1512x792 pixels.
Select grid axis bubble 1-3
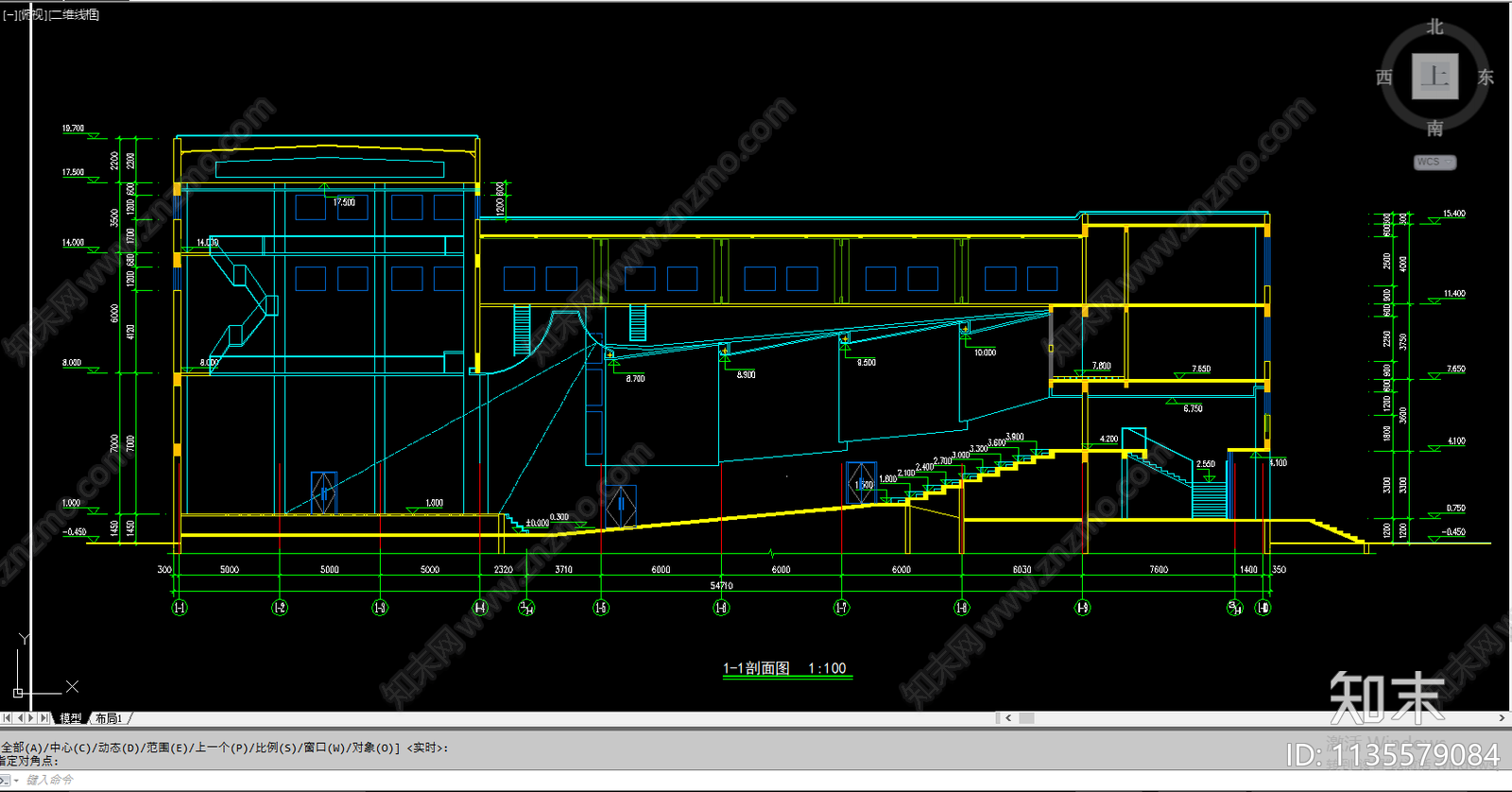coord(380,608)
